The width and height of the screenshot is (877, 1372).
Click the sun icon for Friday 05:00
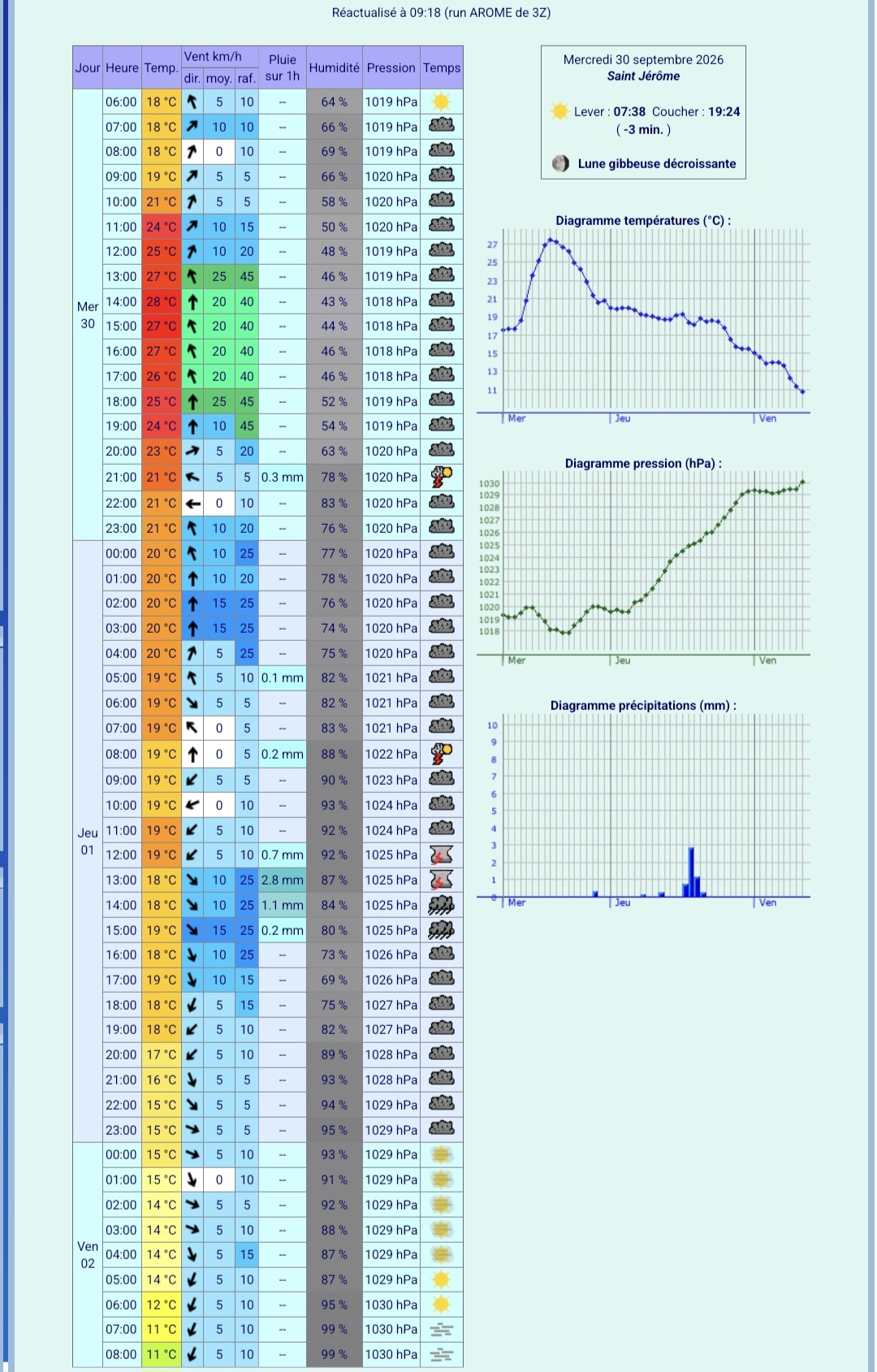(441, 1279)
